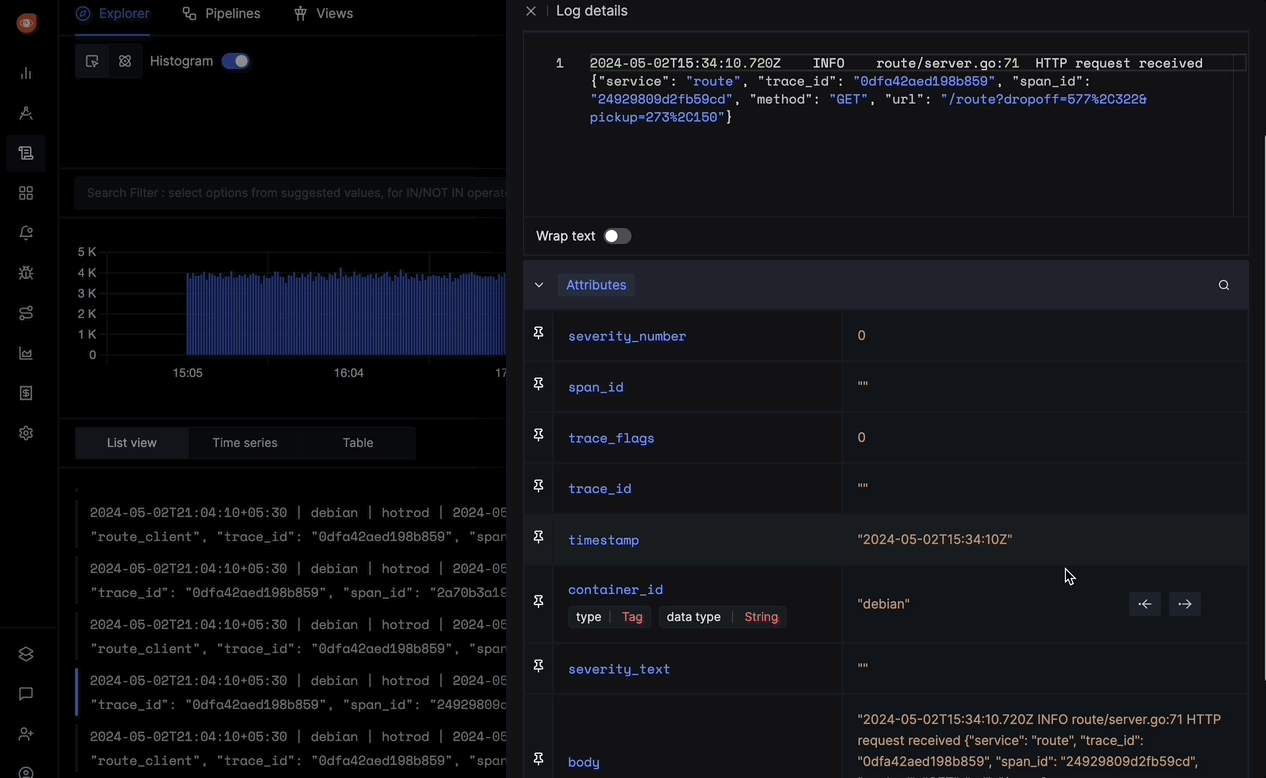Image resolution: width=1266 pixels, height=778 pixels.
Task: Click left-arrow filter button for container_id
Action: point(1145,604)
